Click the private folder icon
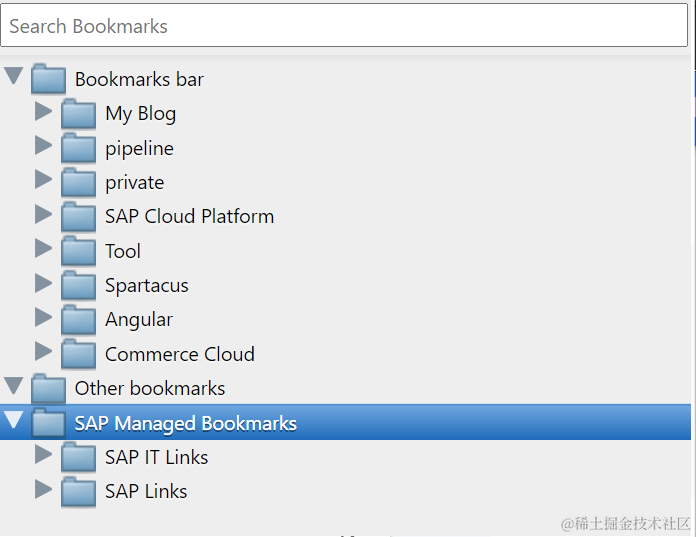The width and height of the screenshot is (696, 537). [79, 182]
